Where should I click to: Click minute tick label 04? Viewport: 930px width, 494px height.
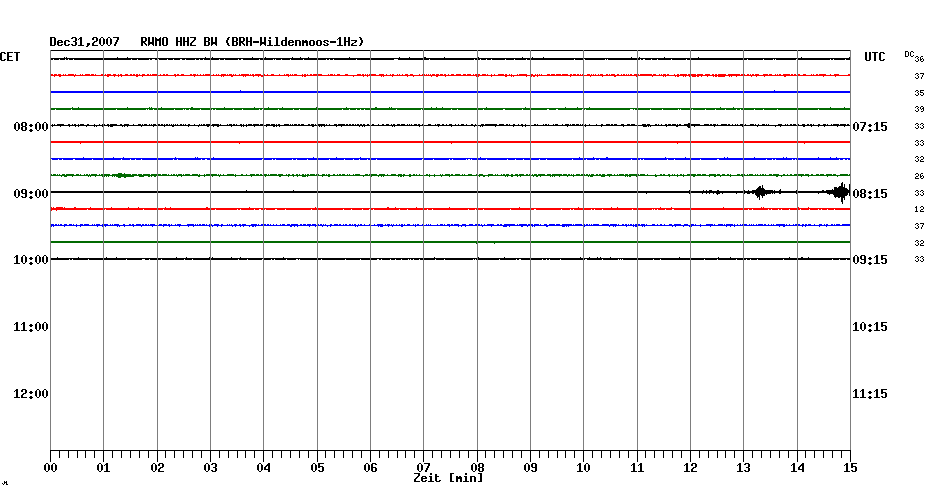point(263,468)
